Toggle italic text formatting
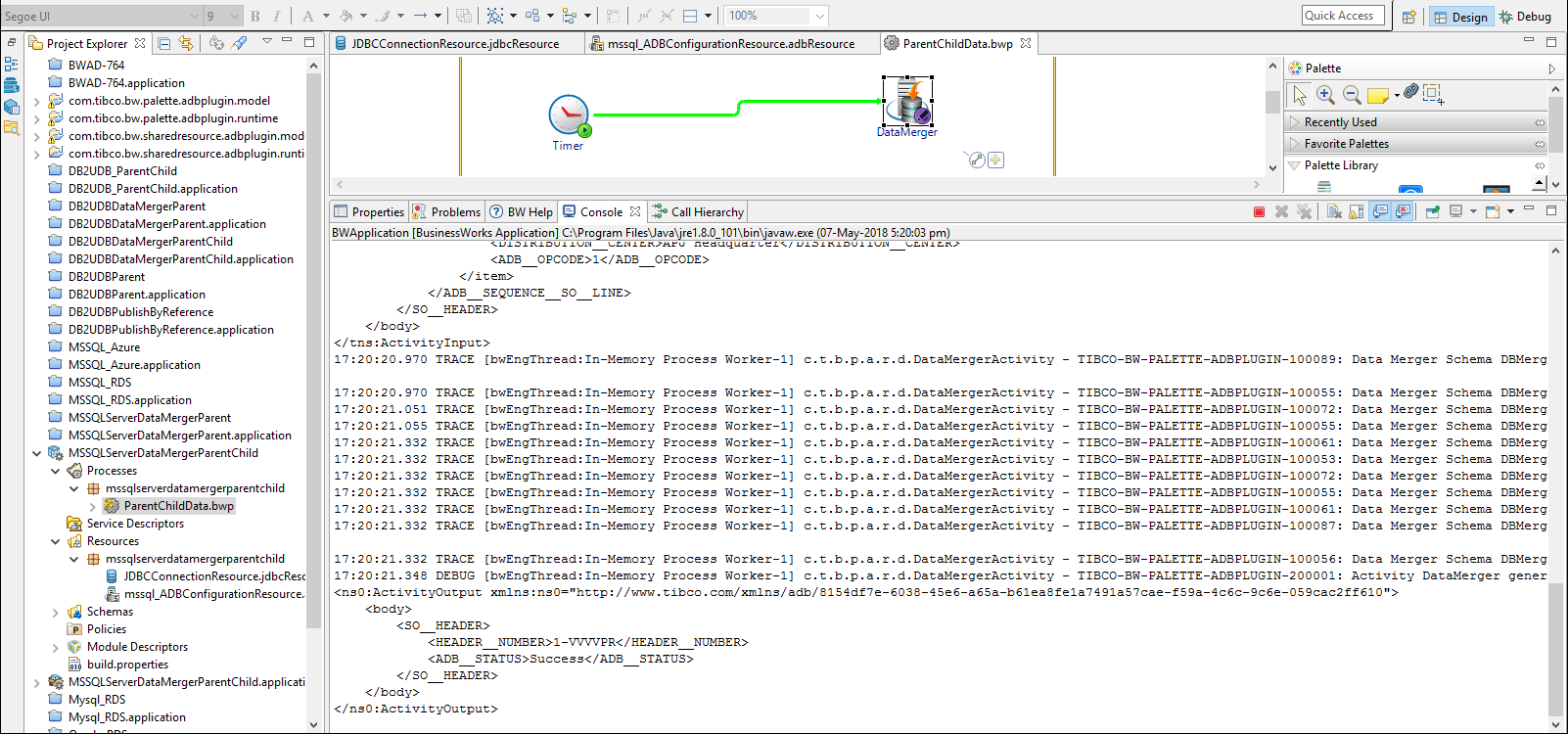Image resolution: width=1568 pixels, height=734 pixels. point(277,16)
